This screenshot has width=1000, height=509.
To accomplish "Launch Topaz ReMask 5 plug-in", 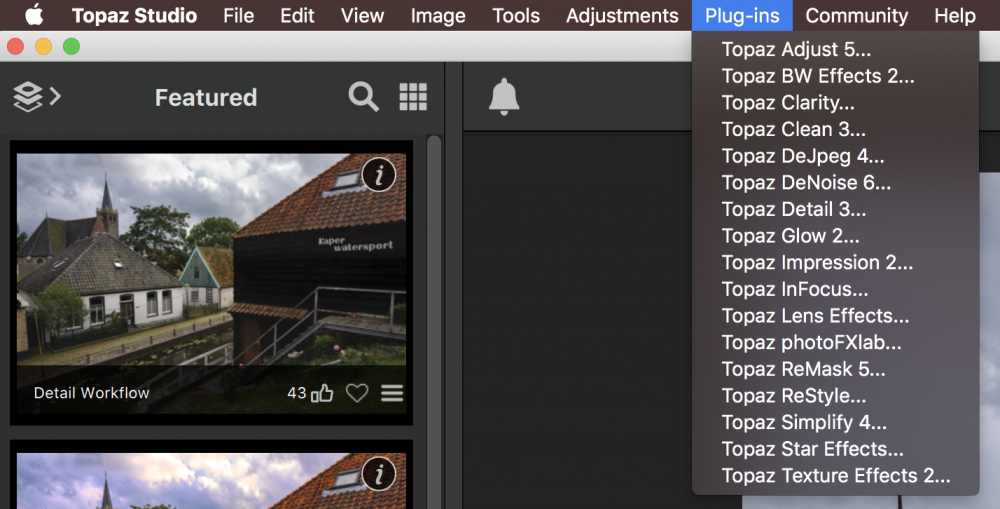I will click(835, 369).
